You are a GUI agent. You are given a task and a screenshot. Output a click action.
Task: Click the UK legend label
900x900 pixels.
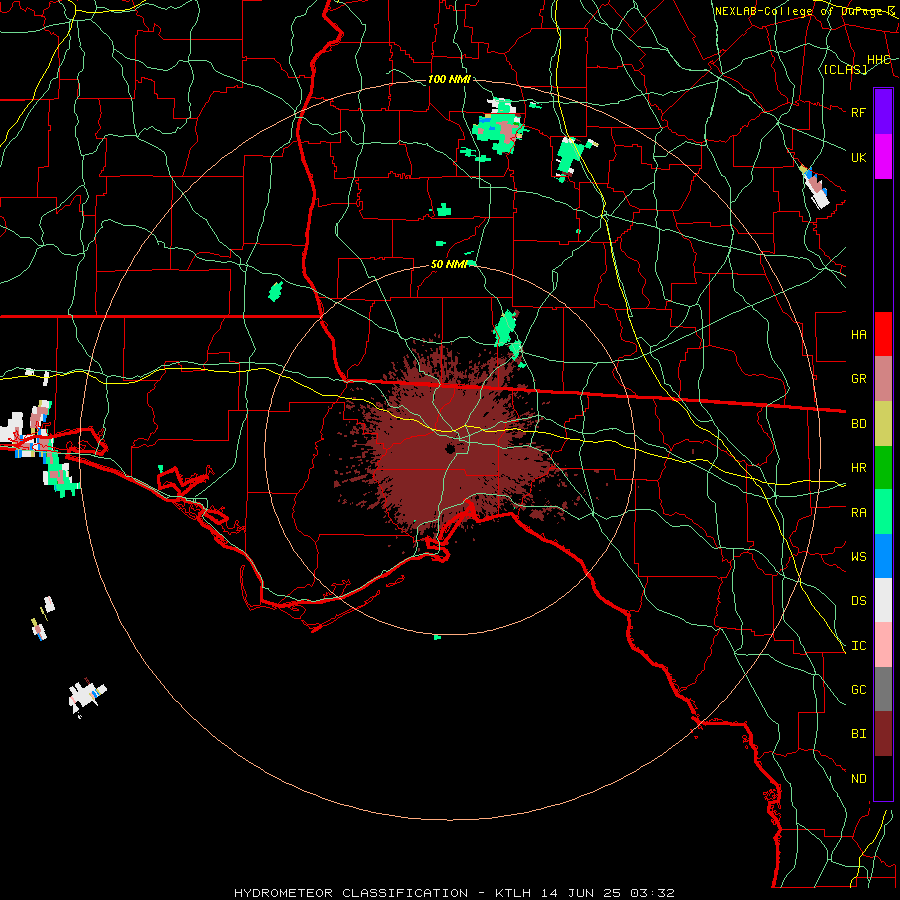coord(859,157)
